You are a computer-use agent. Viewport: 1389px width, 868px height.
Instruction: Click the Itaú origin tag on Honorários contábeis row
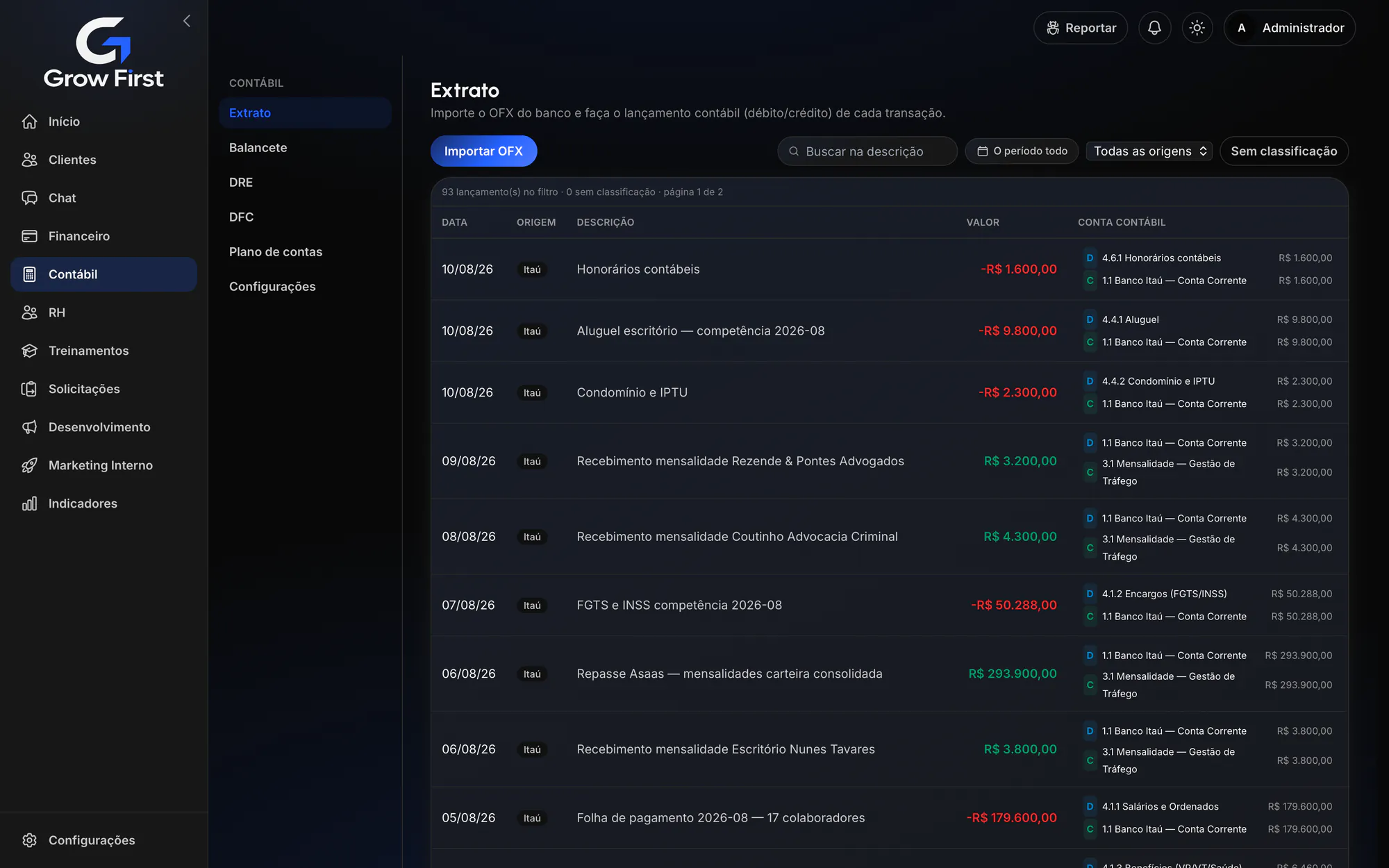[x=532, y=269]
